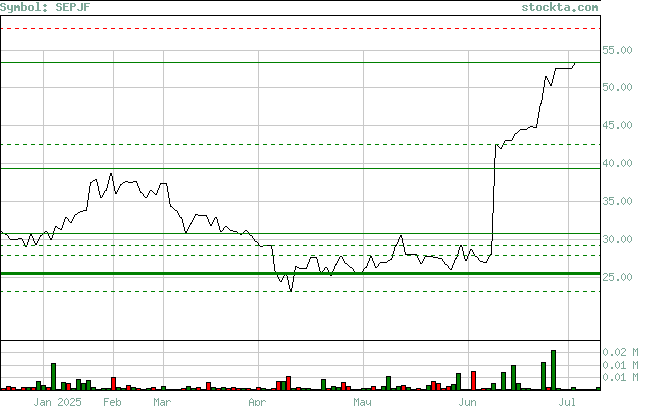Viewport: 655px width, 406px height.
Task: Click the 'Feb' date axis label
Action: coord(112,402)
